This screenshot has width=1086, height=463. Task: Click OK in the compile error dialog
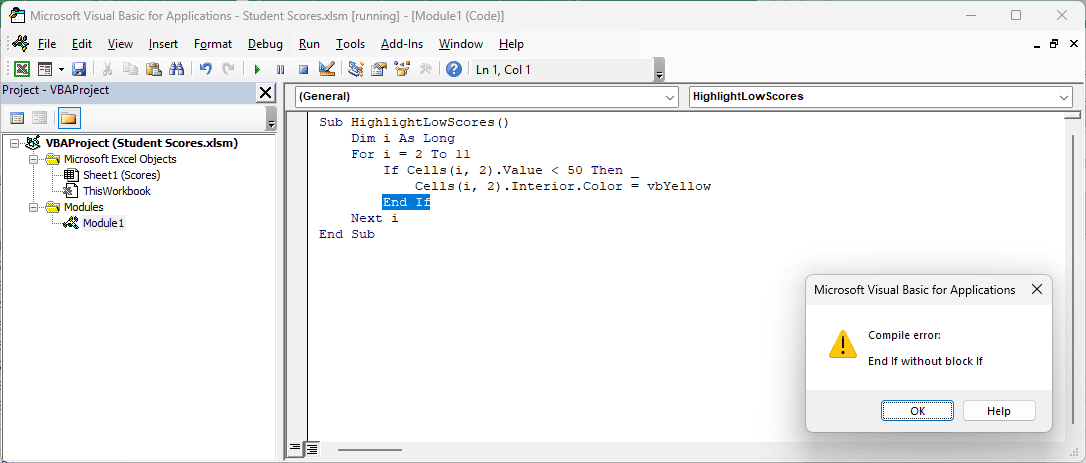917,410
